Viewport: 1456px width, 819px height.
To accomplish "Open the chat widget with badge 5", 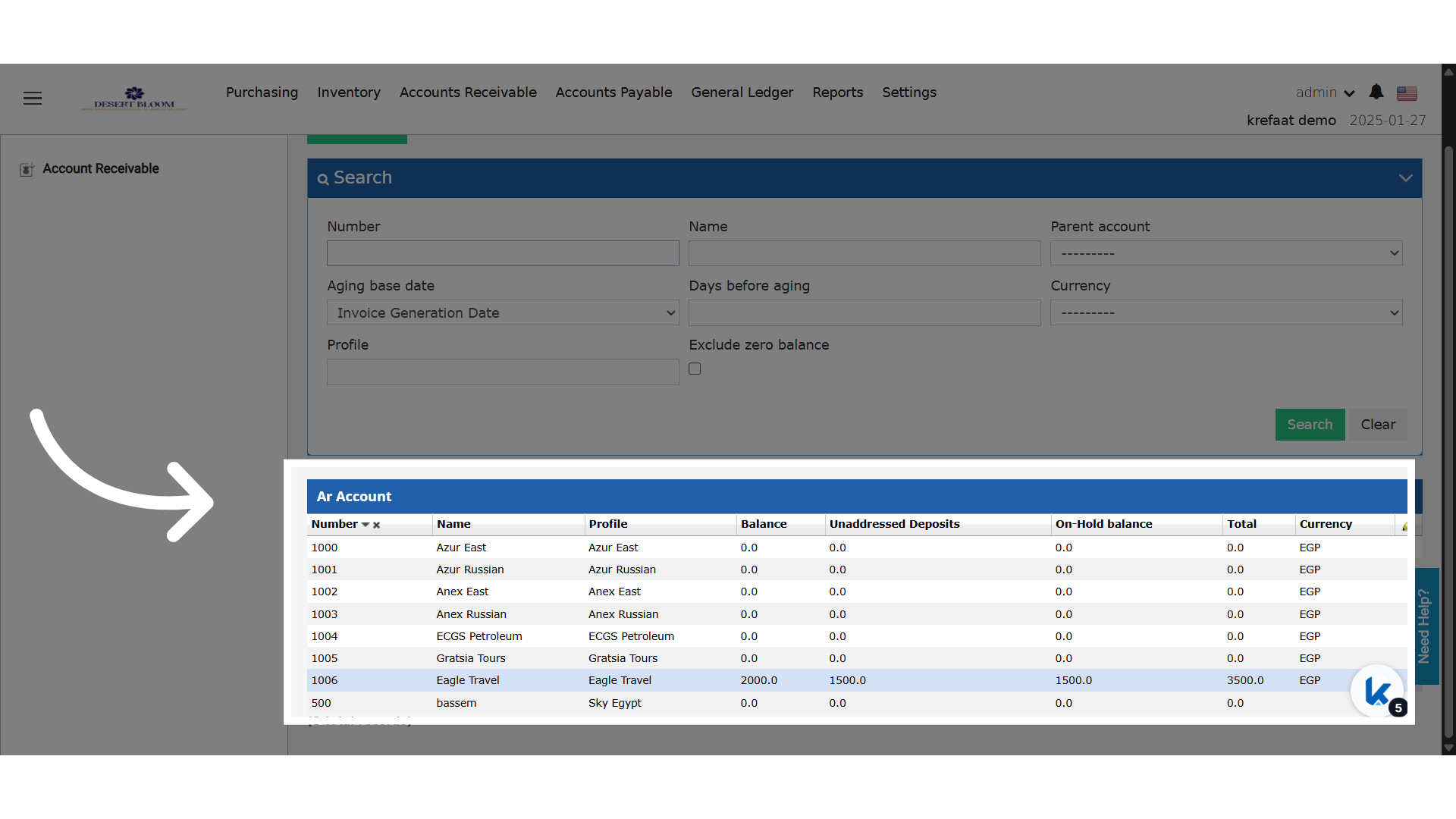I will point(1378,691).
